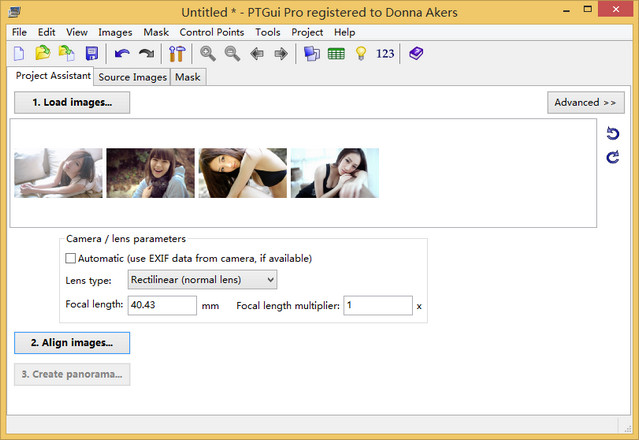The image size is (639, 440).
Task: Click the left arrow toolbar icon
Action: point(257,53)
